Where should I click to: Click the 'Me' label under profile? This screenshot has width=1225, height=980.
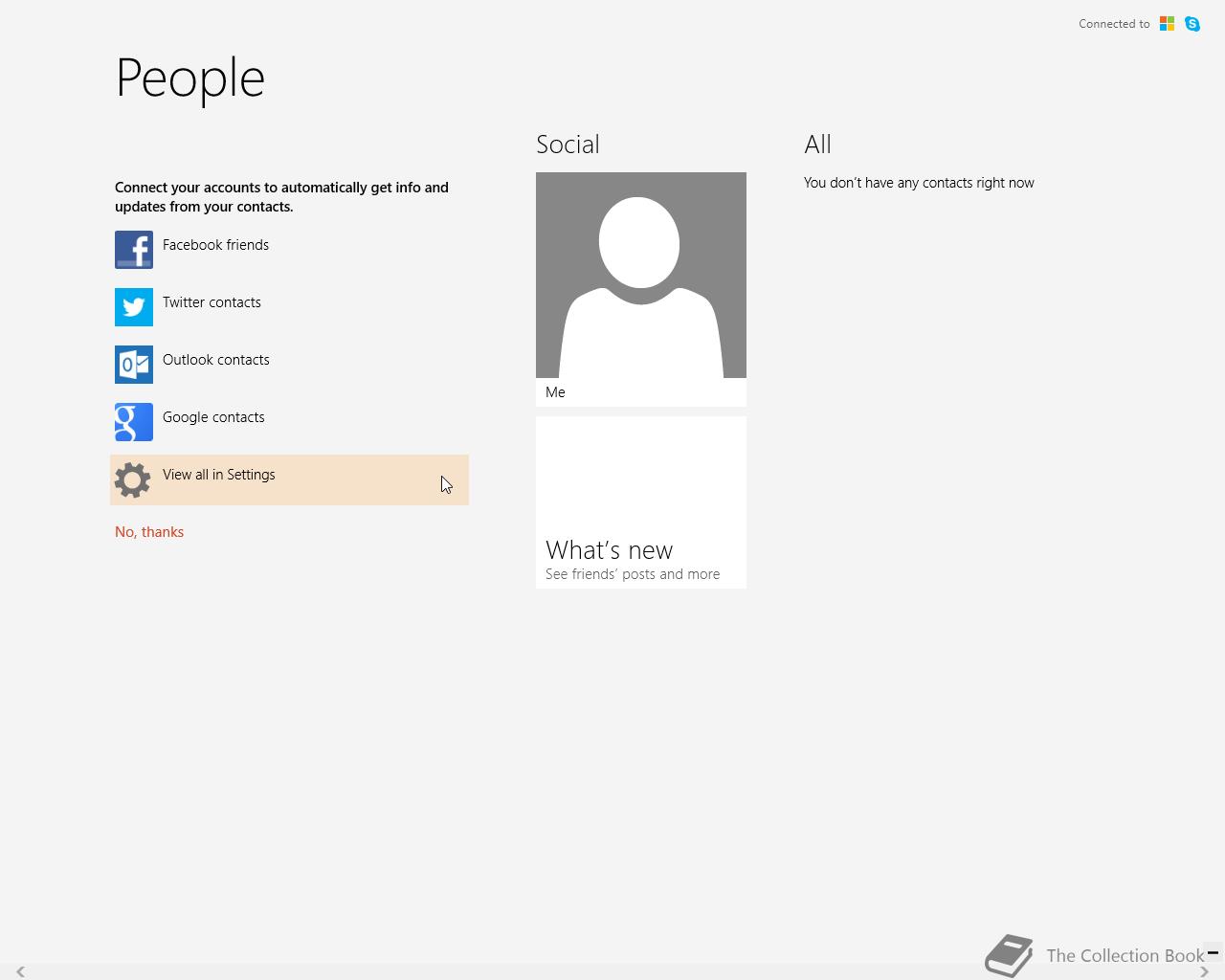[x=555, y=392]
